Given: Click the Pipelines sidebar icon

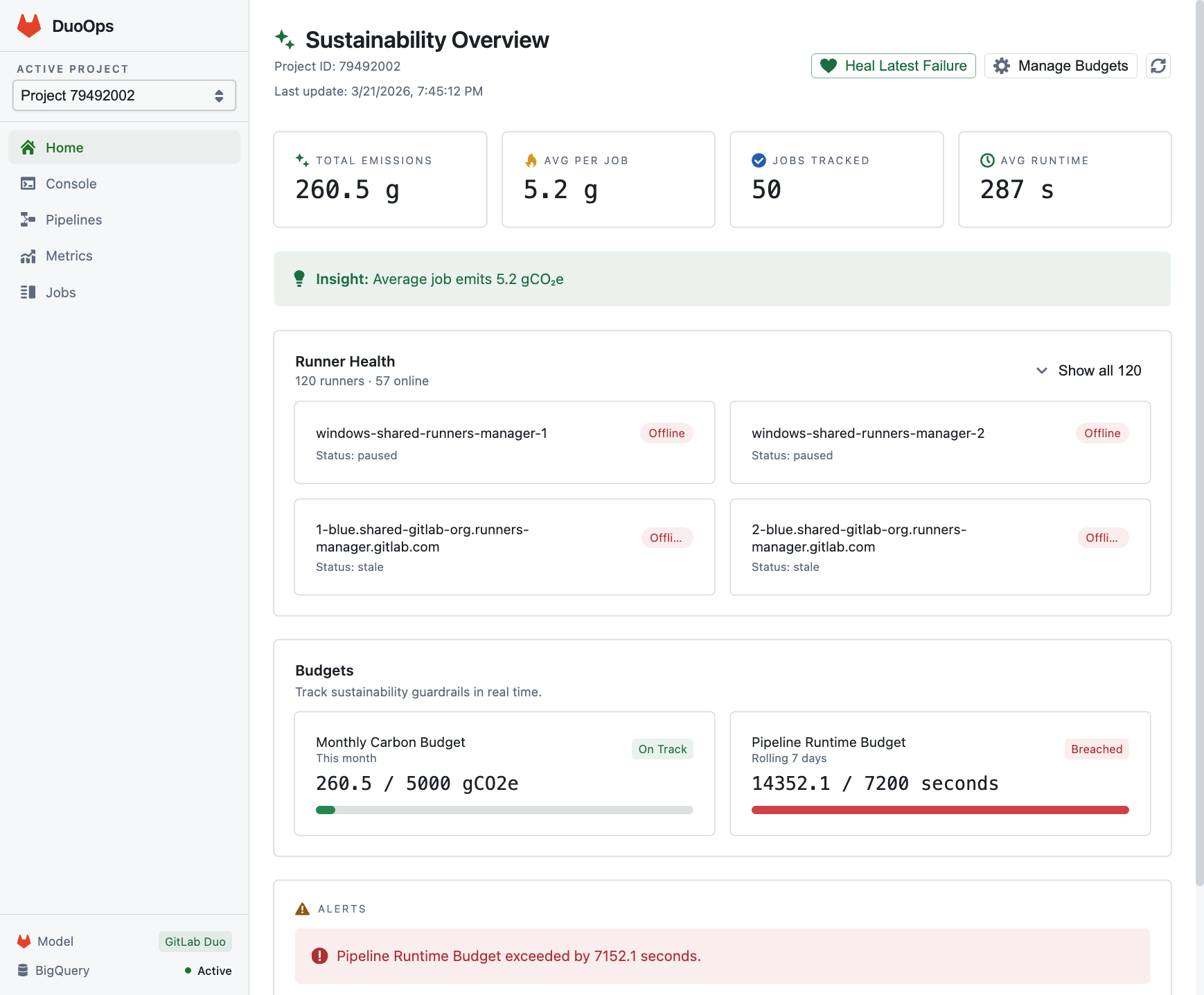Looking at the screenshot, I should click(x=28, y=220).
